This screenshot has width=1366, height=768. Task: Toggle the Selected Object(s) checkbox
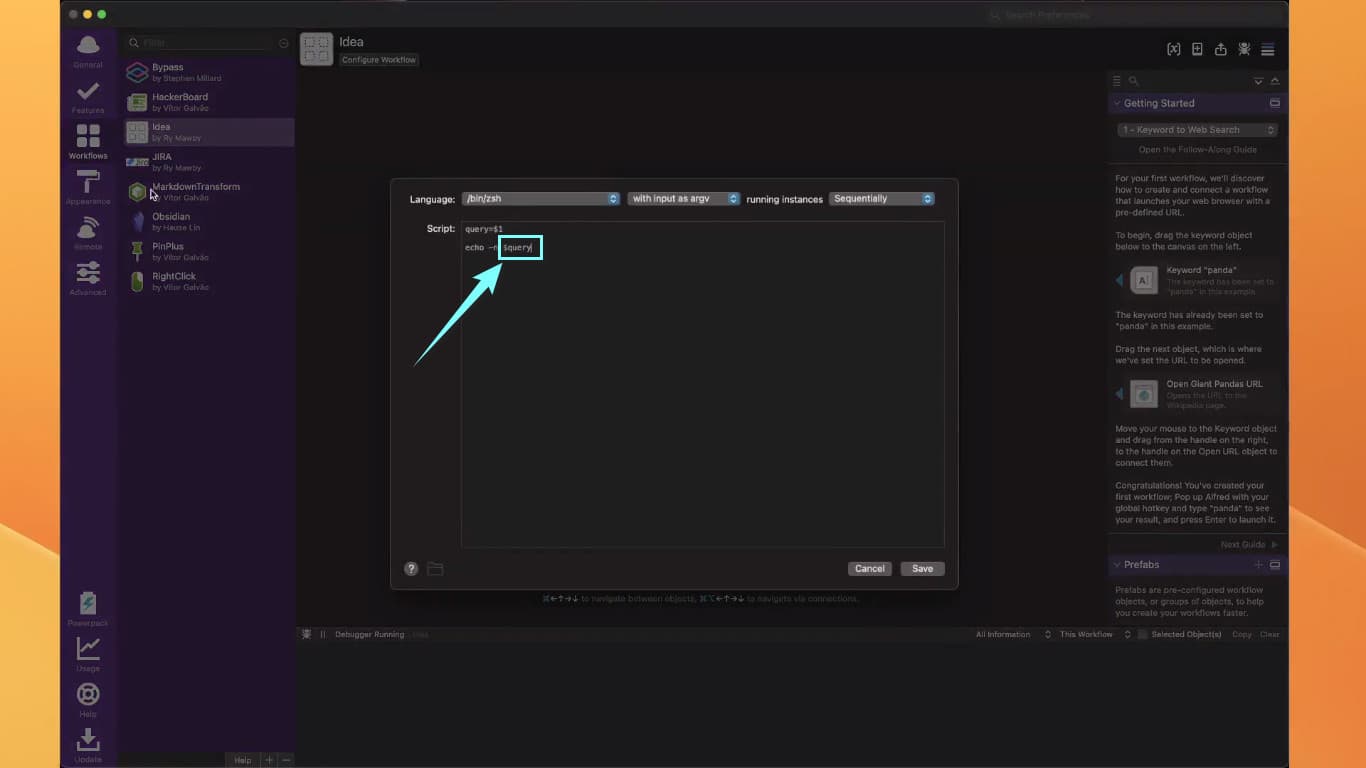click(1143, 634)
